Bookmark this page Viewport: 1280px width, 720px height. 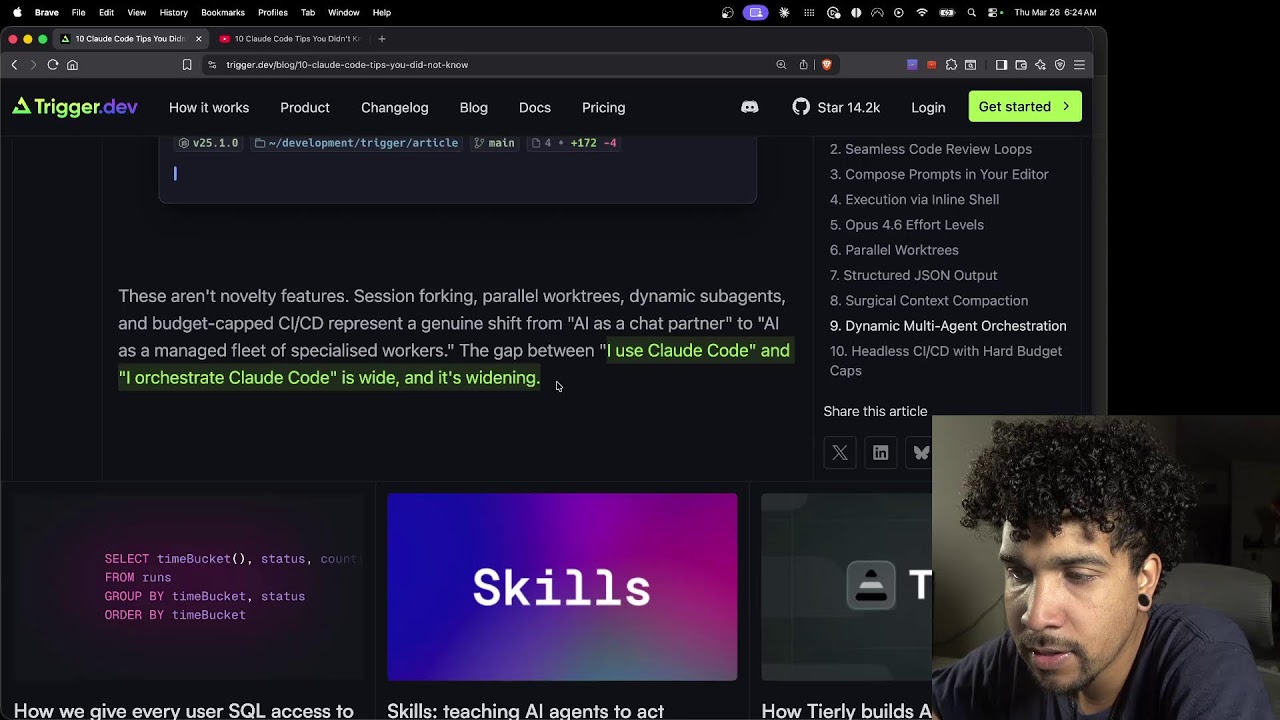[x=187, y=65]
